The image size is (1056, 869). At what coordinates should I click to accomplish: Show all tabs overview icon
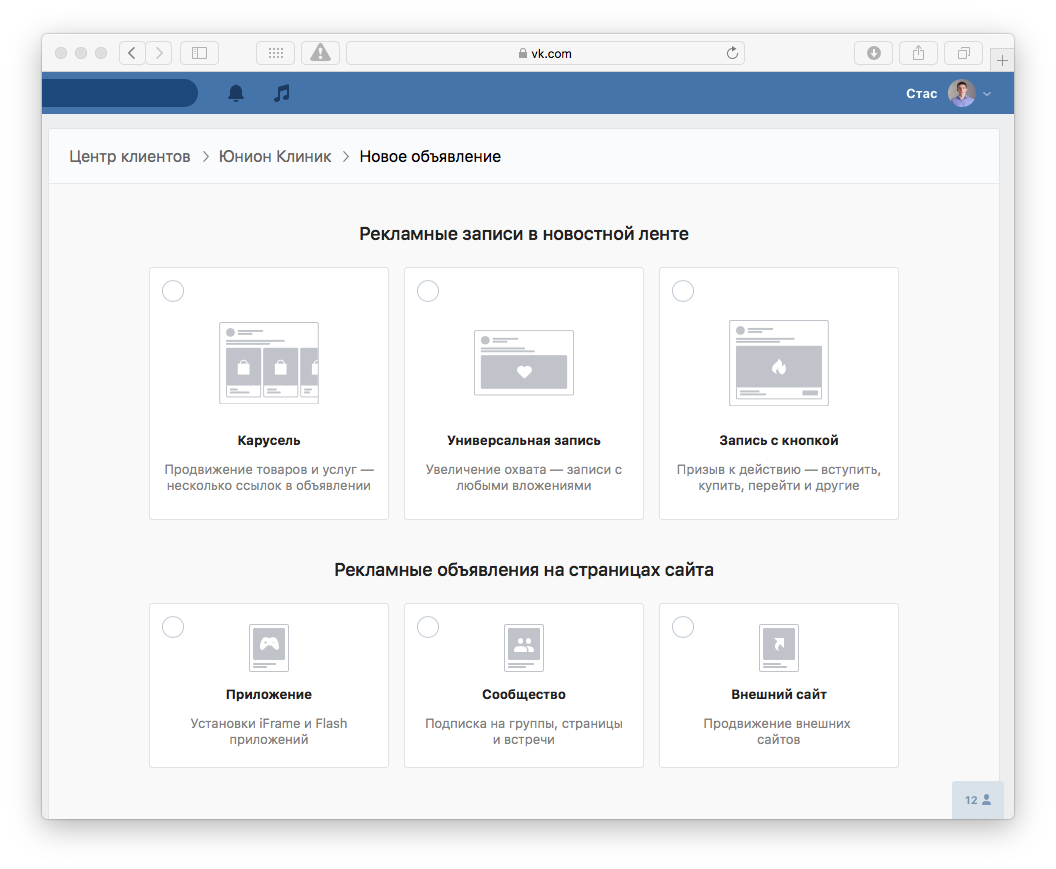[x=964, y=53]
